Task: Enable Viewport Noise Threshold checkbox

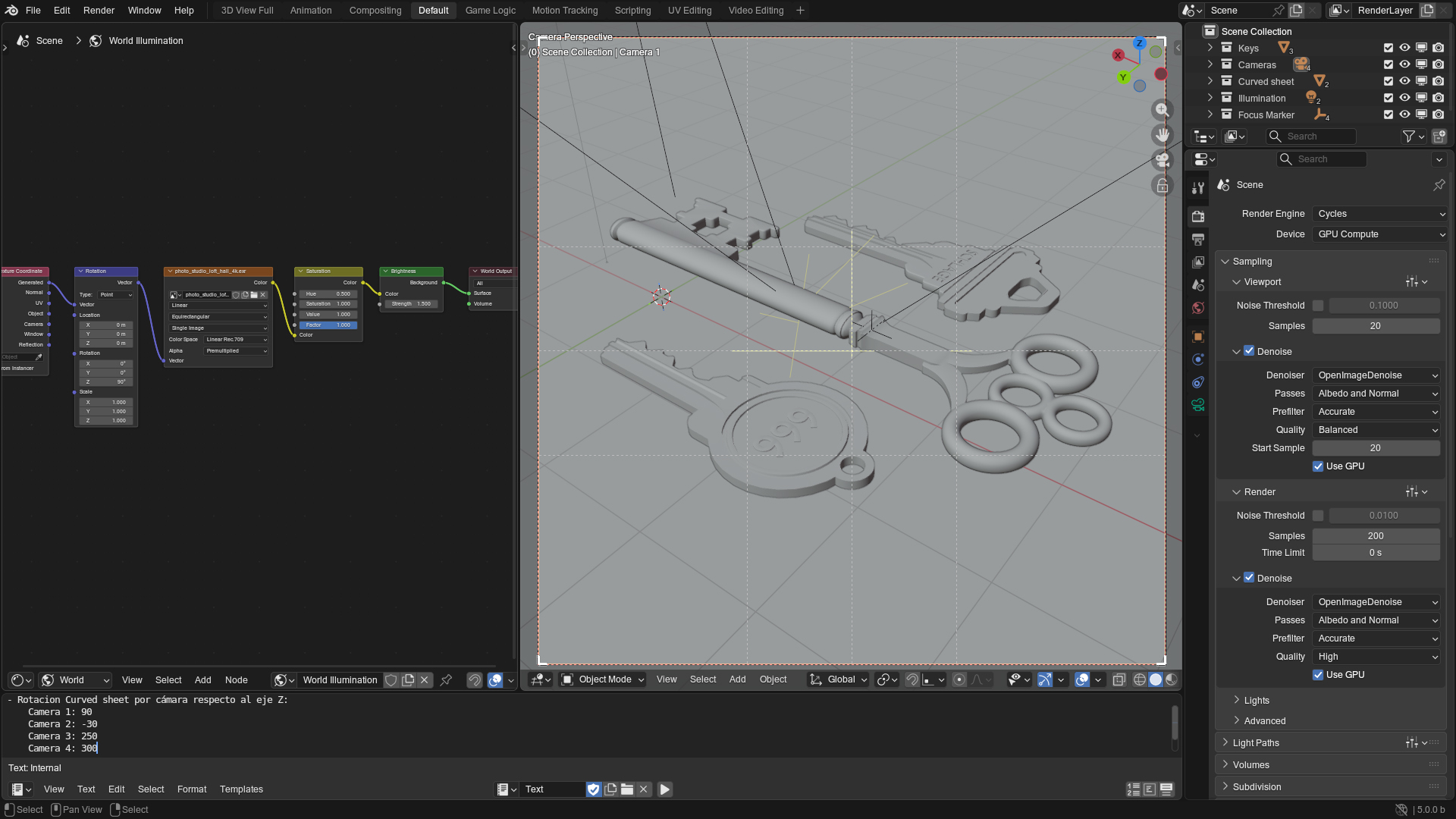Action: coord(1318,306)
